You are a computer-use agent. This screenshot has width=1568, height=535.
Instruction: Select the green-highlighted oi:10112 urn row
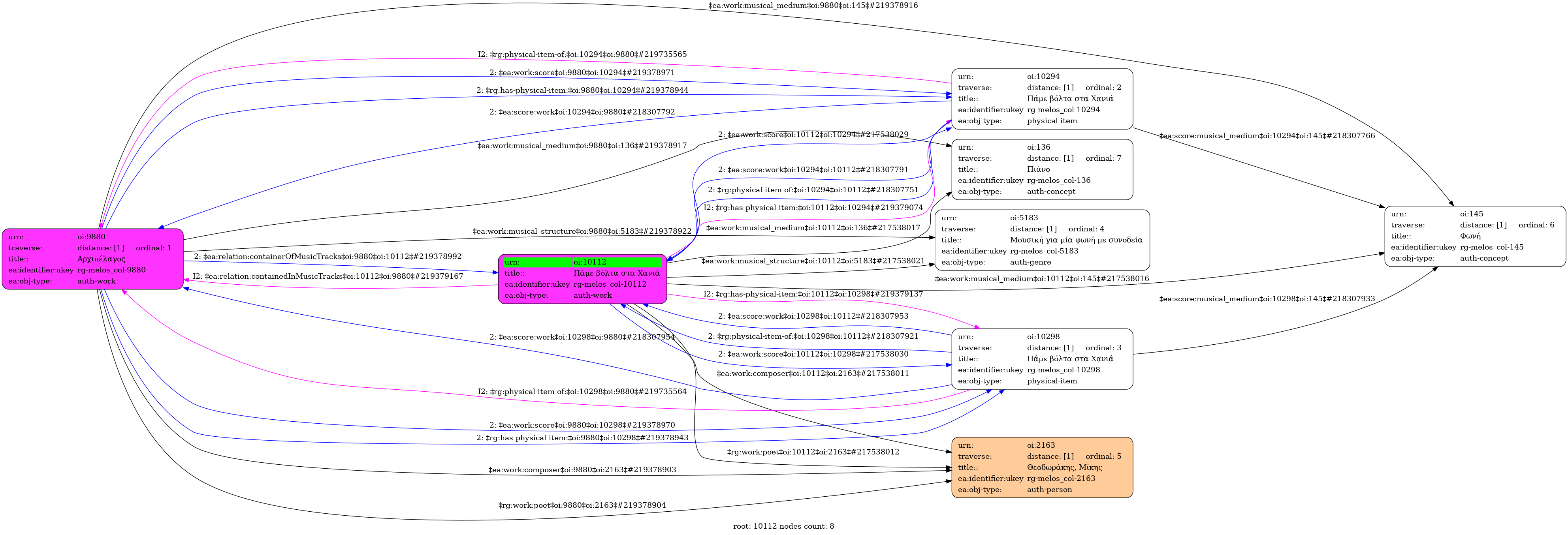583,262
